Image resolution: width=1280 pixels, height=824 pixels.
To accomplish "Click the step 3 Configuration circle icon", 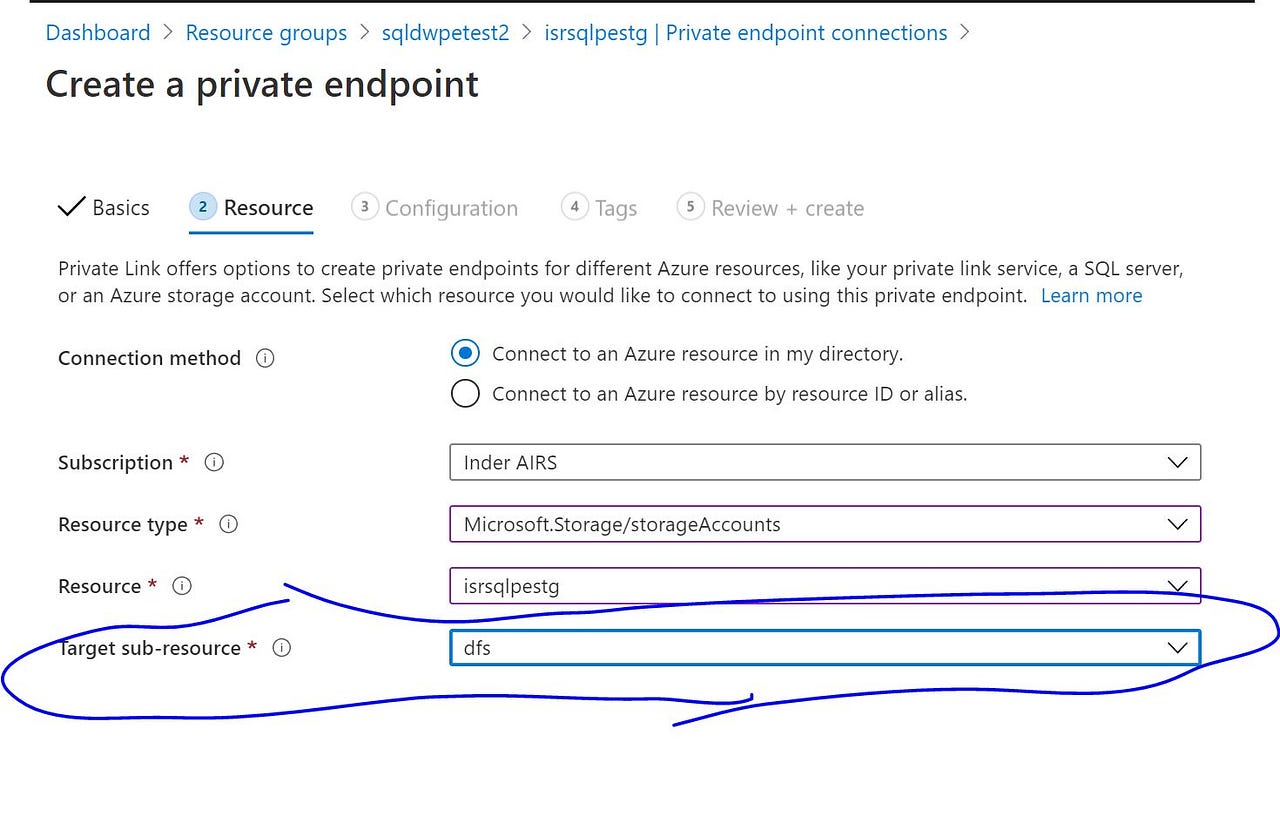I will [365, 207].
